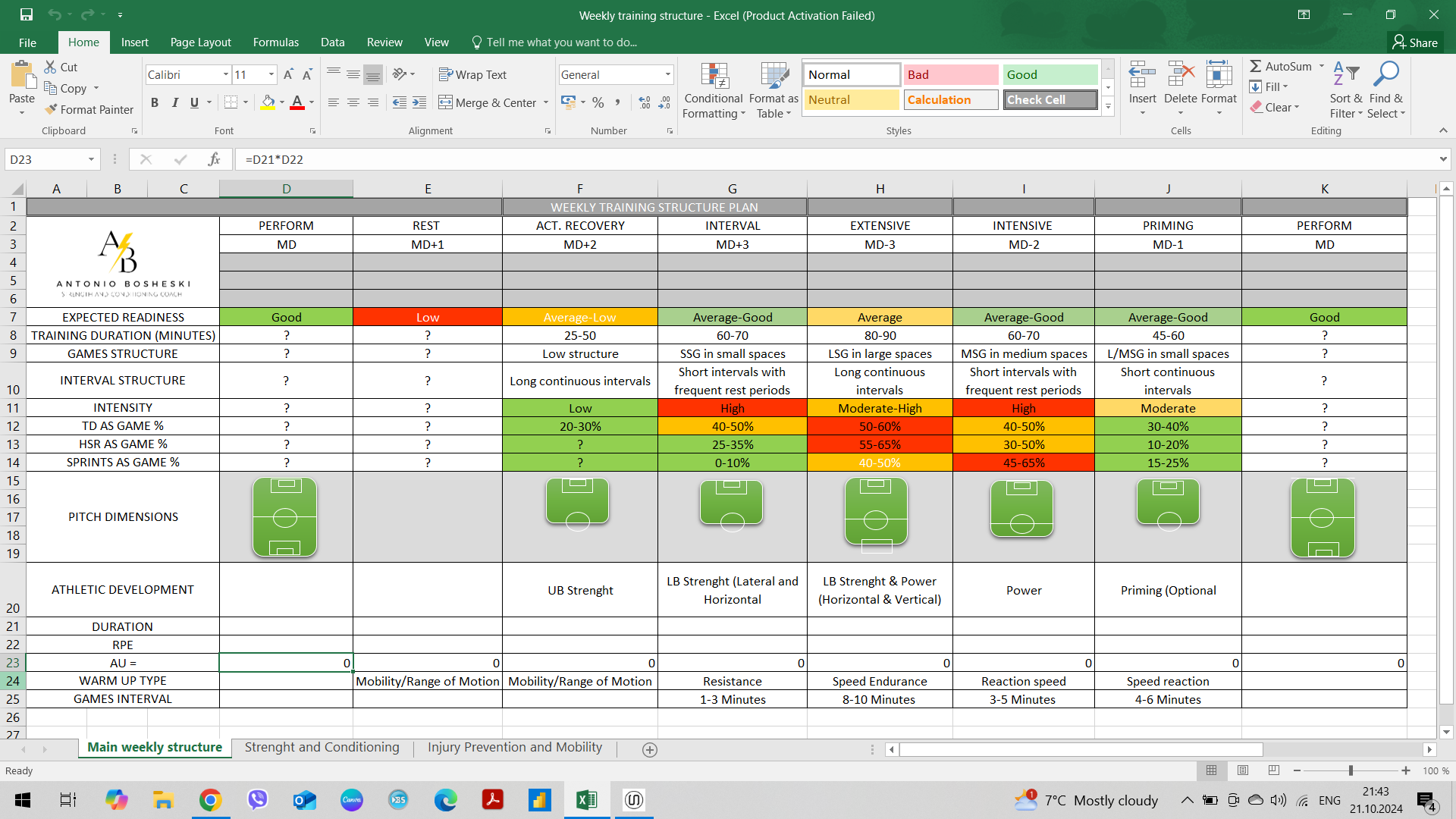This screenshot has width=1456, height=819.
Task: Apply the Bad cell style
Action: (x=950, y=74)
